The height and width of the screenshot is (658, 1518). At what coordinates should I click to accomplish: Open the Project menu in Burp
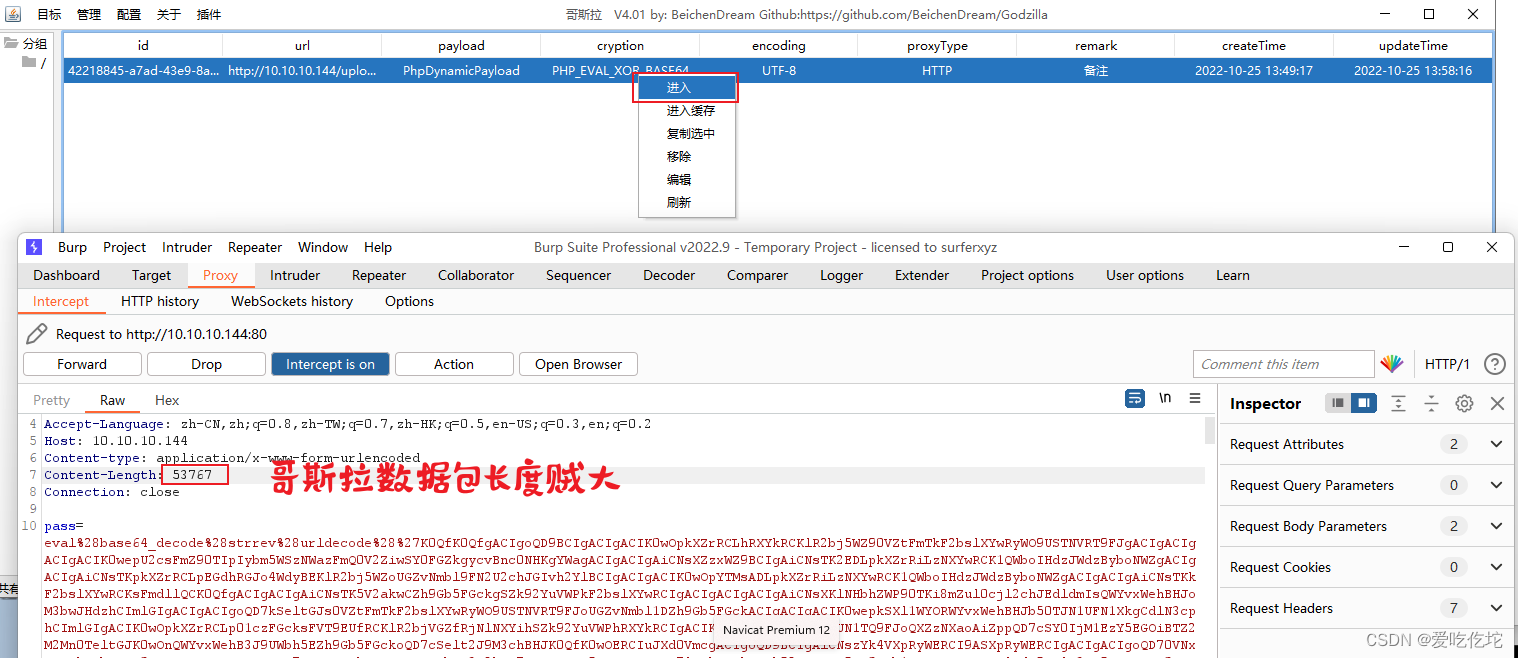coord(125,247)
